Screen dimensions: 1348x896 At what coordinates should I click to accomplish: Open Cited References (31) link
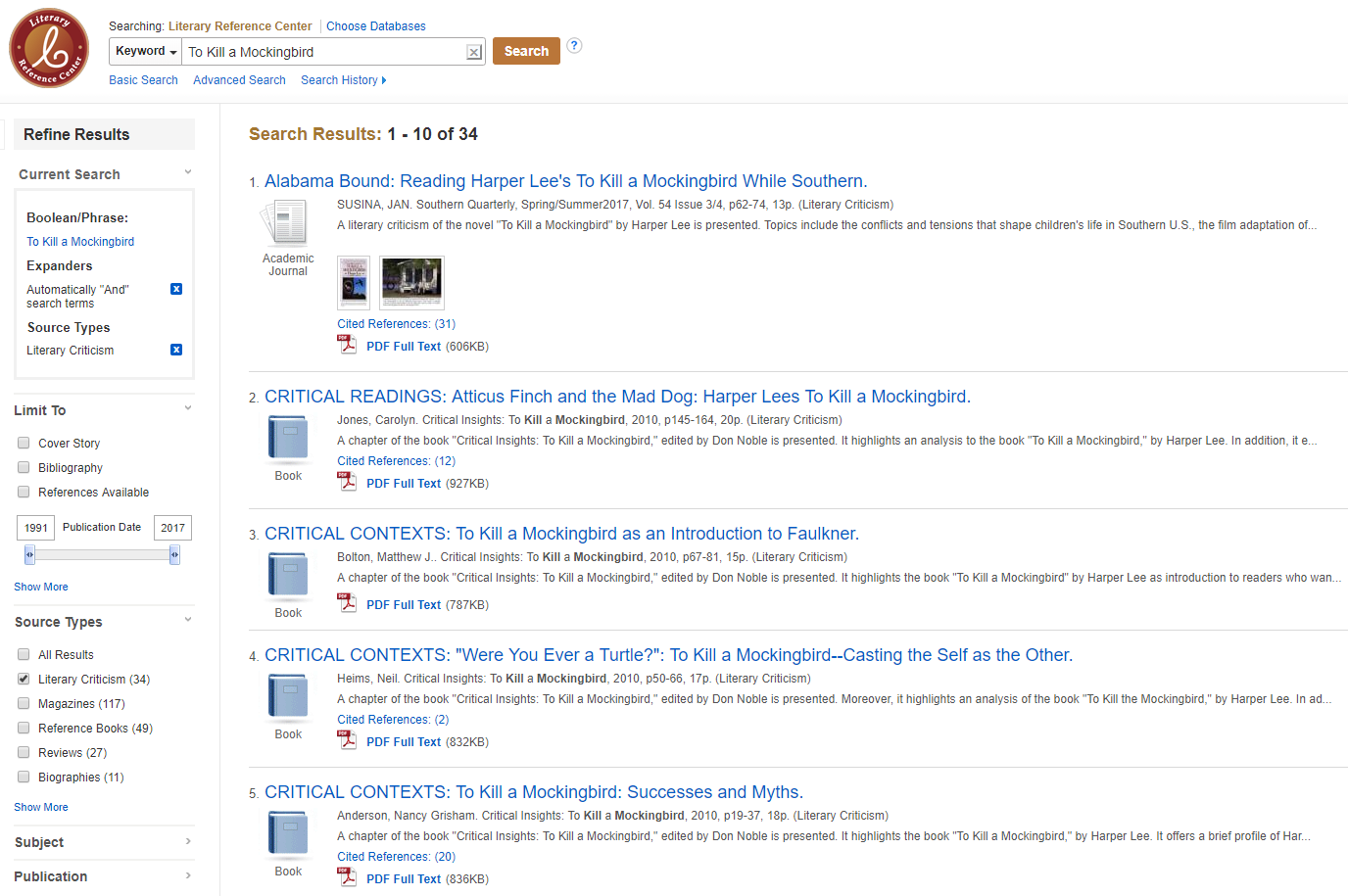pyautogui.click(x=396, y=324)
